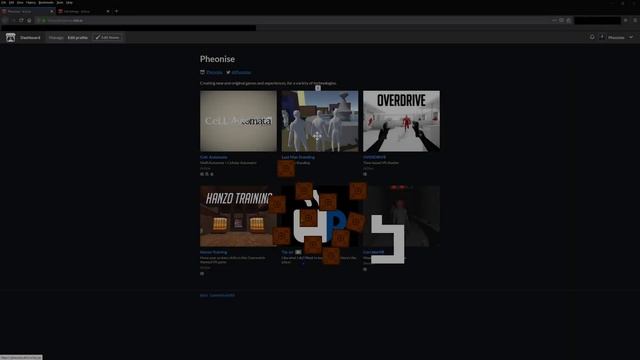Switch to the second browser tab
Screen dimensions: 640x360
click(x=84, y=11)
